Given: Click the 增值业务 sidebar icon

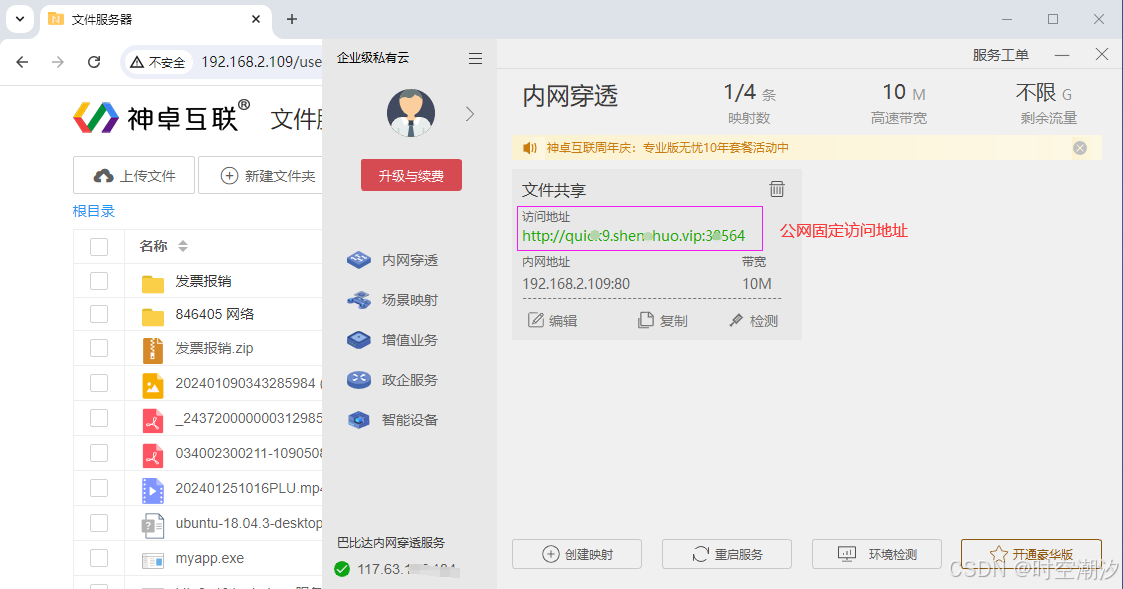Looking at the screenshot, I should click(359, 340).
